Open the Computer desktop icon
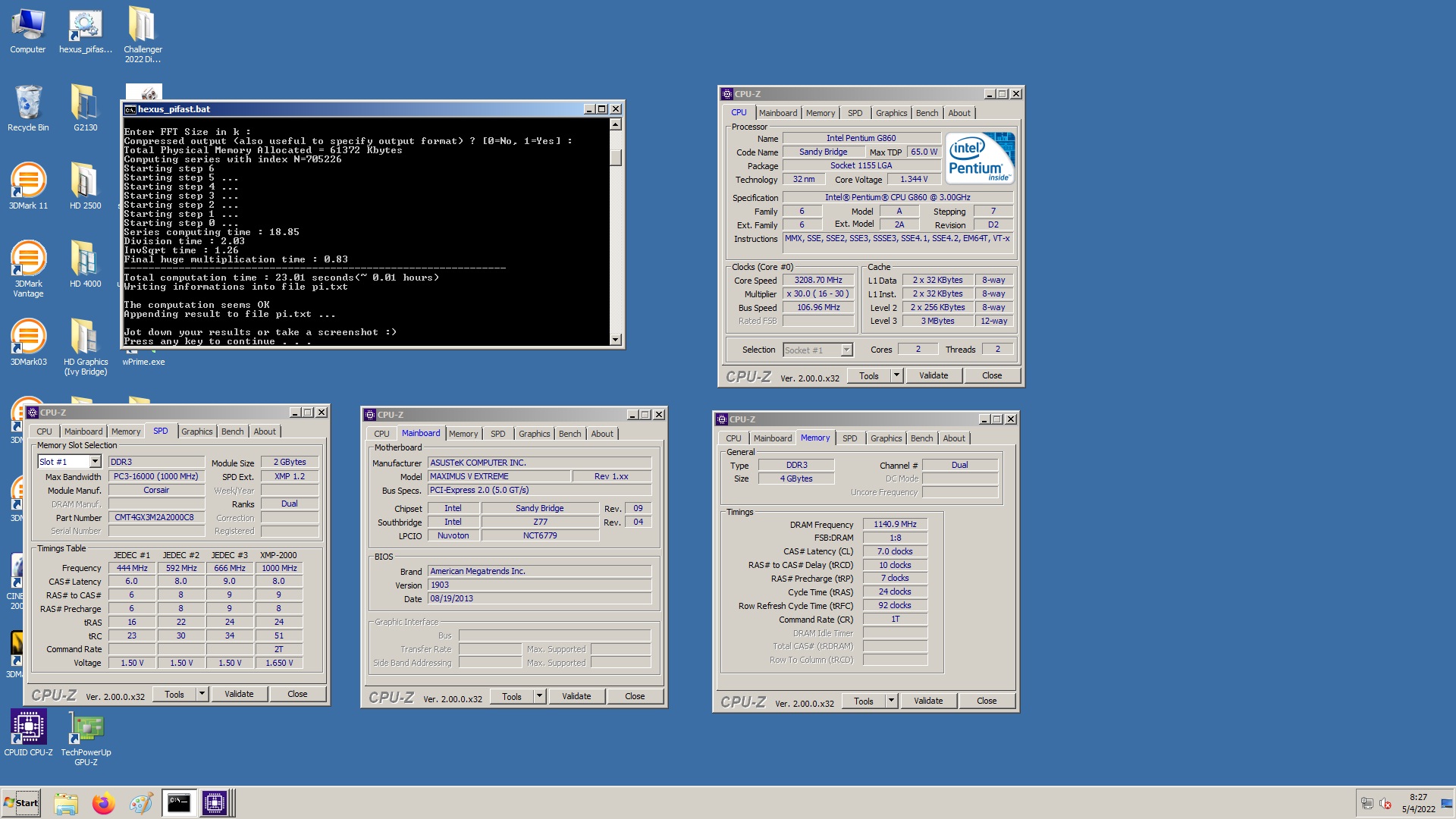Viewport: 1456px width, 819px height. pos(28,30)
